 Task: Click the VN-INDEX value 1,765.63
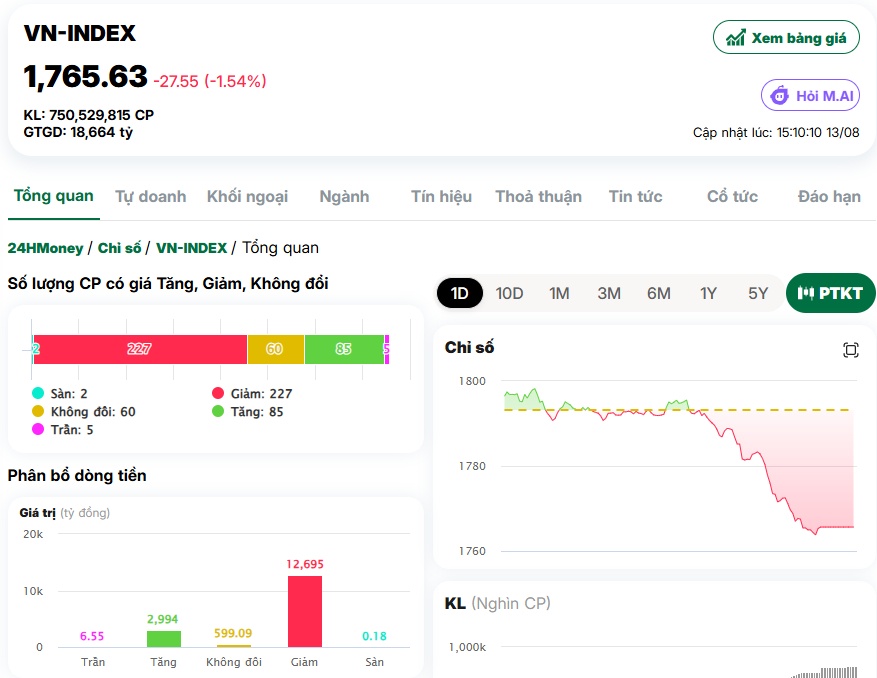coord(86,76)
